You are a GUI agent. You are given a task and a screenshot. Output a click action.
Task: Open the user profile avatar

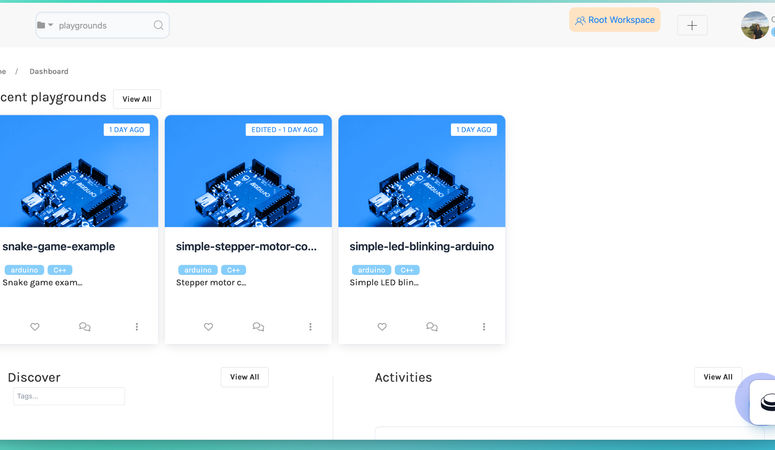point(755,25)
